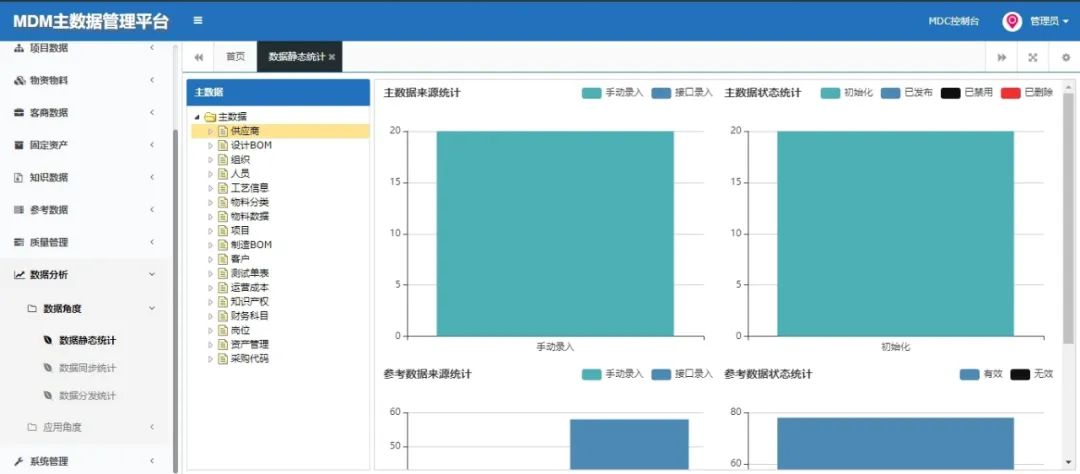The image size is (1080, 474).
Task: Click the 项目数据 sidebar icon
Action: [x=19, y=48]
